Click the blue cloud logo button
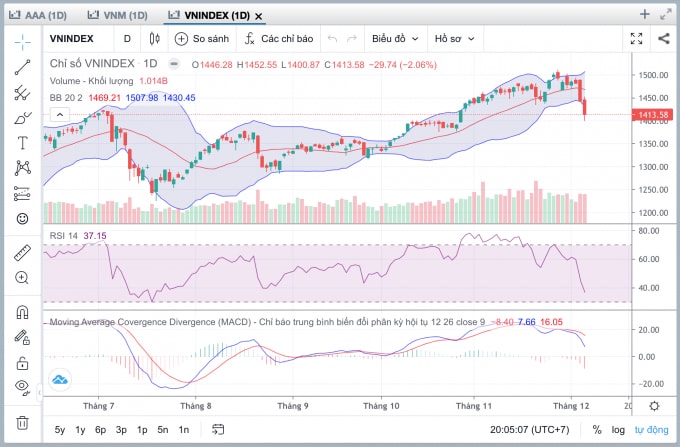The image size is (680, 447). (60, 380)
